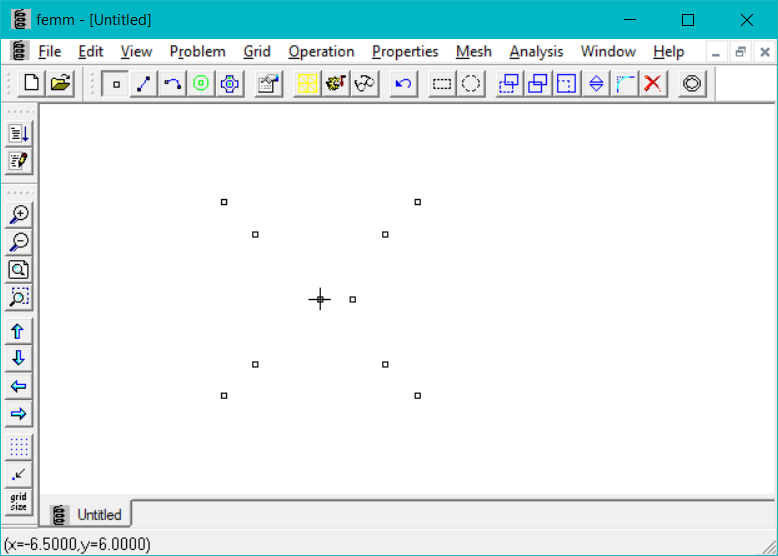Viewport: 778px width, 556px height.
Task: Open the File menu
Action: click(49, 52)
